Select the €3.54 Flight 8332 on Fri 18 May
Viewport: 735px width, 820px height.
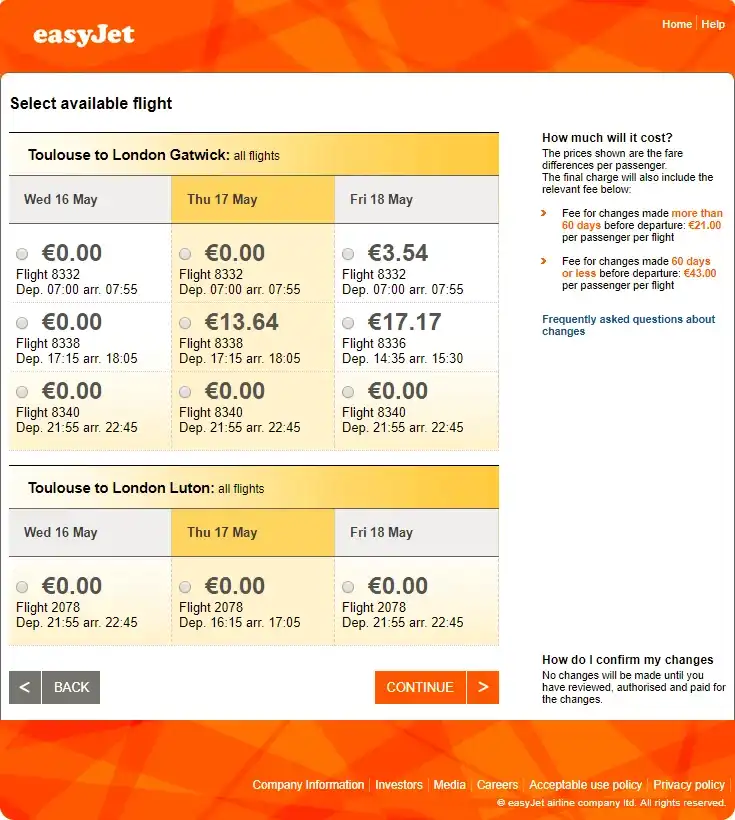348,253
